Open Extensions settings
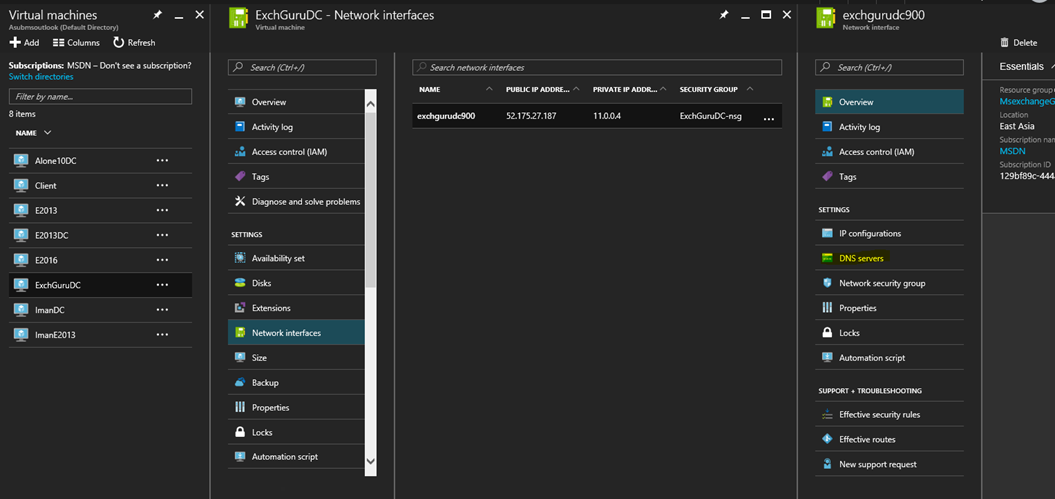 pos(296,308)
